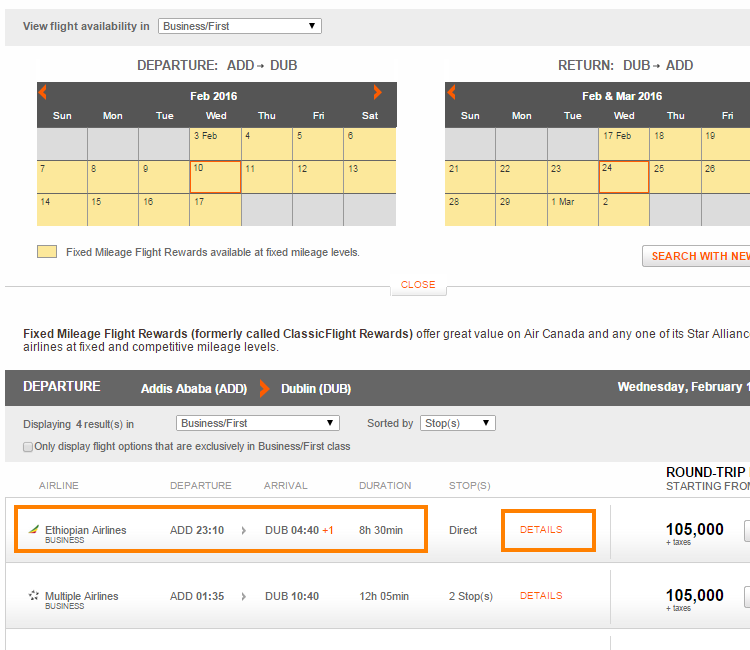The height and width of the screenshot is (650, 750).
Task: Click previous month arrow on departure calendar
Action: [x=43, y=93]
